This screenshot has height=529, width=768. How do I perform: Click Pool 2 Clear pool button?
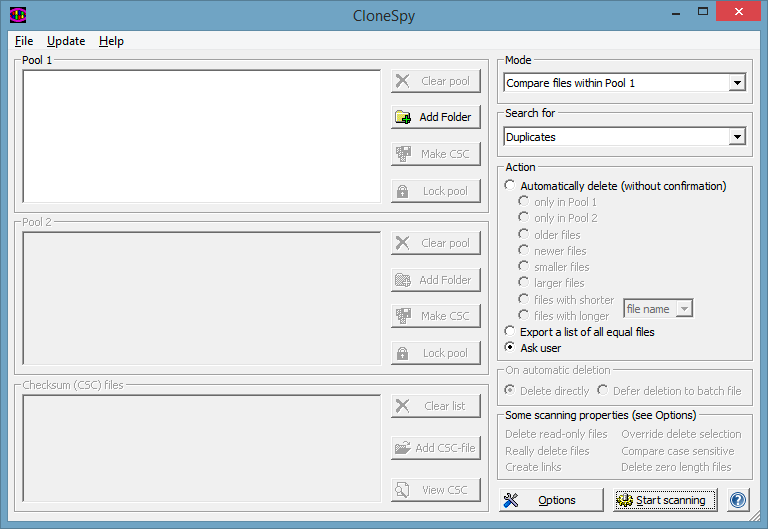(x=435, y=243)
